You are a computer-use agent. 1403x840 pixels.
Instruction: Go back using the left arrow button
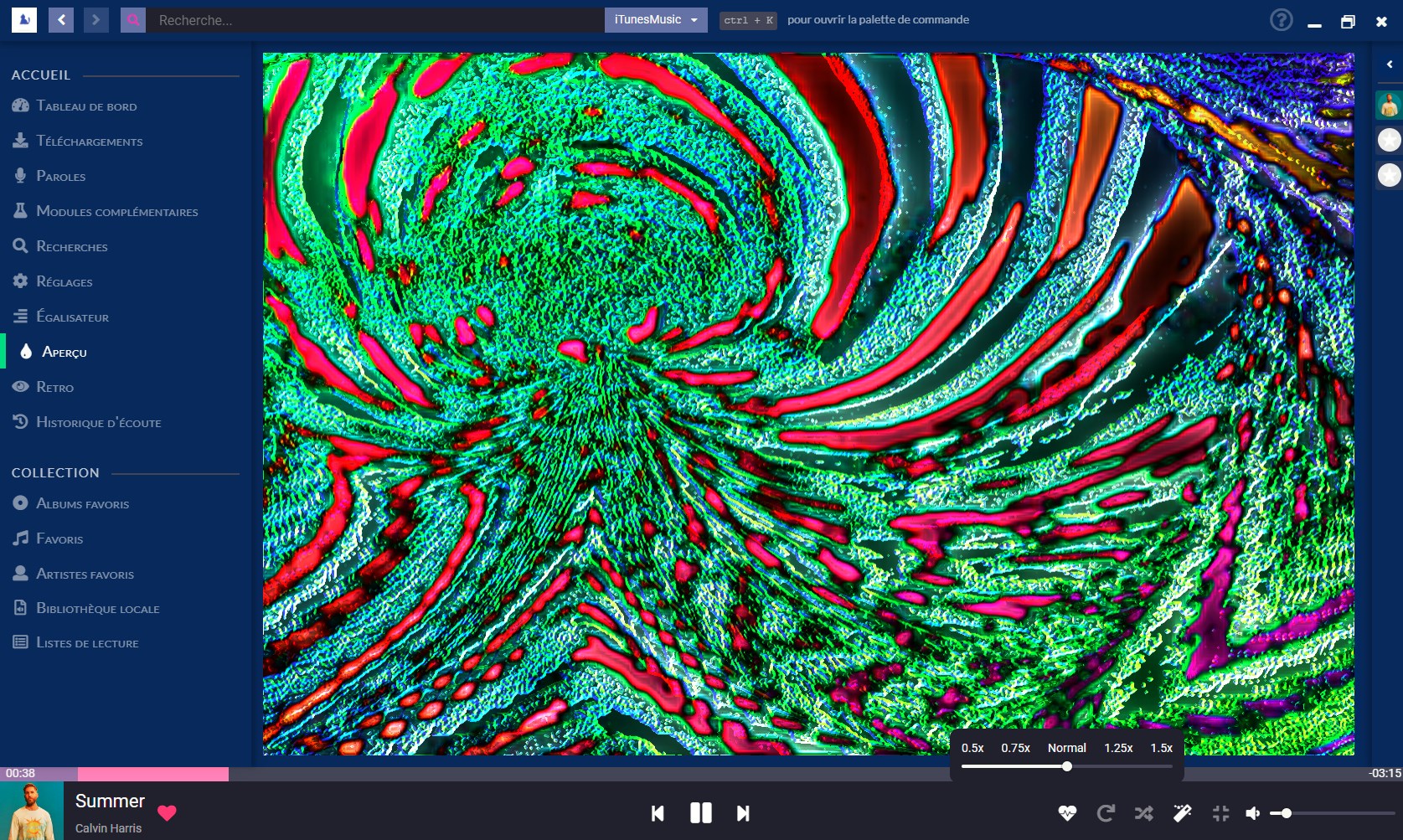(x=61, y=20)
